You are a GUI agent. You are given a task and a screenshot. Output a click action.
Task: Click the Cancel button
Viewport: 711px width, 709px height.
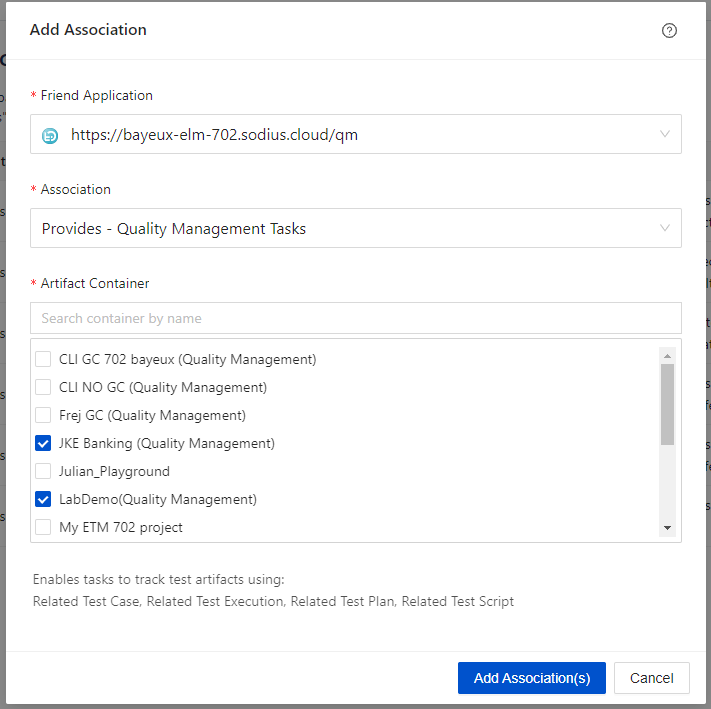click(x=652, y=678)
